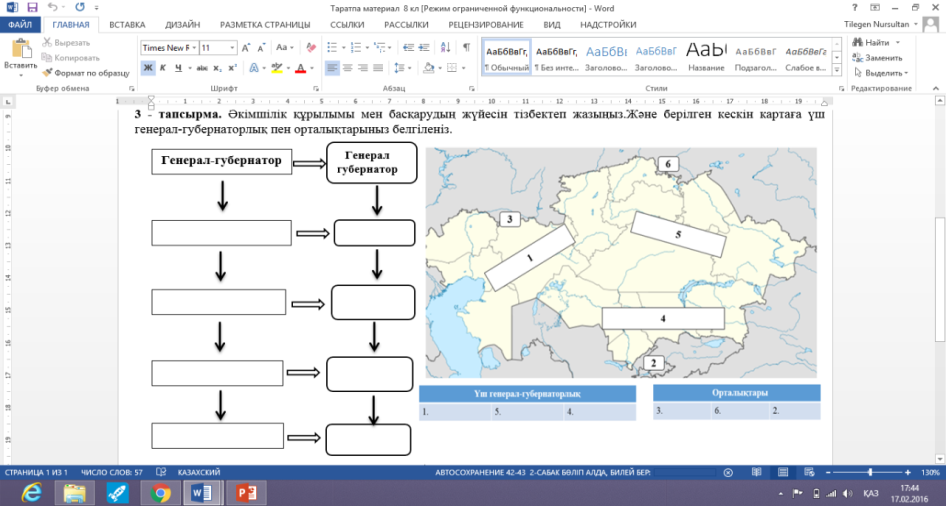Switch to РАЗМЕТКА СТРАНИЦЫ tab
The width and height of the screenshot is (946, 506).
coord(265,25)
